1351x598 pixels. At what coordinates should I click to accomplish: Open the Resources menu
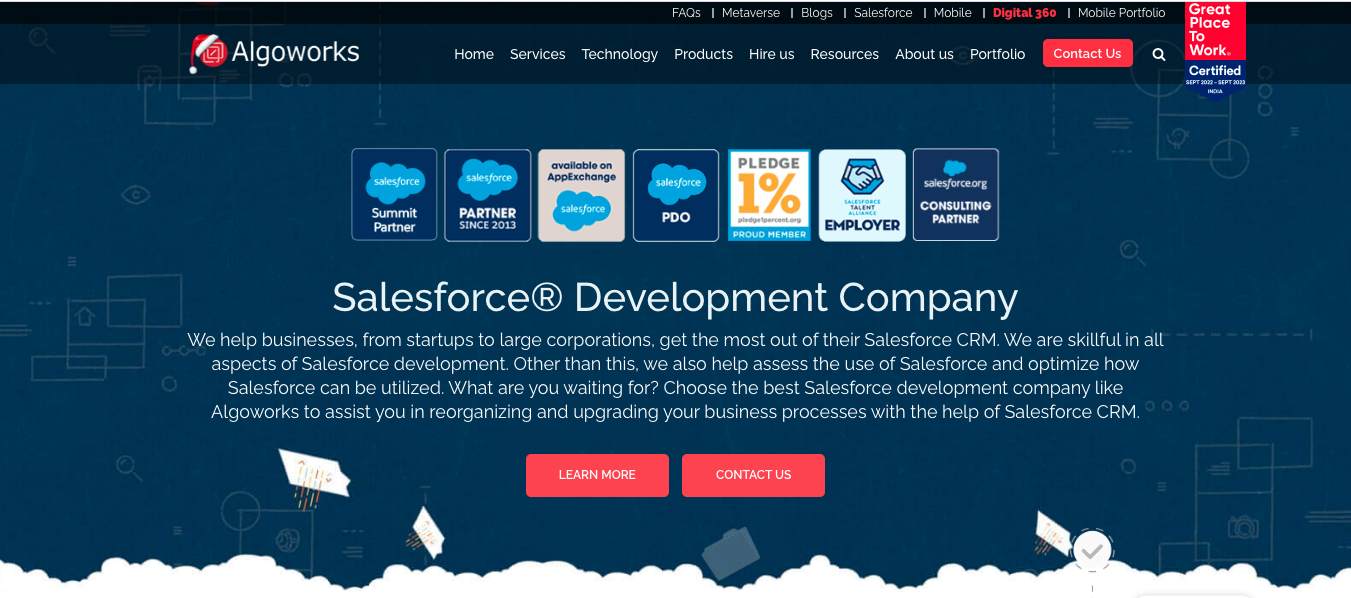845,54
